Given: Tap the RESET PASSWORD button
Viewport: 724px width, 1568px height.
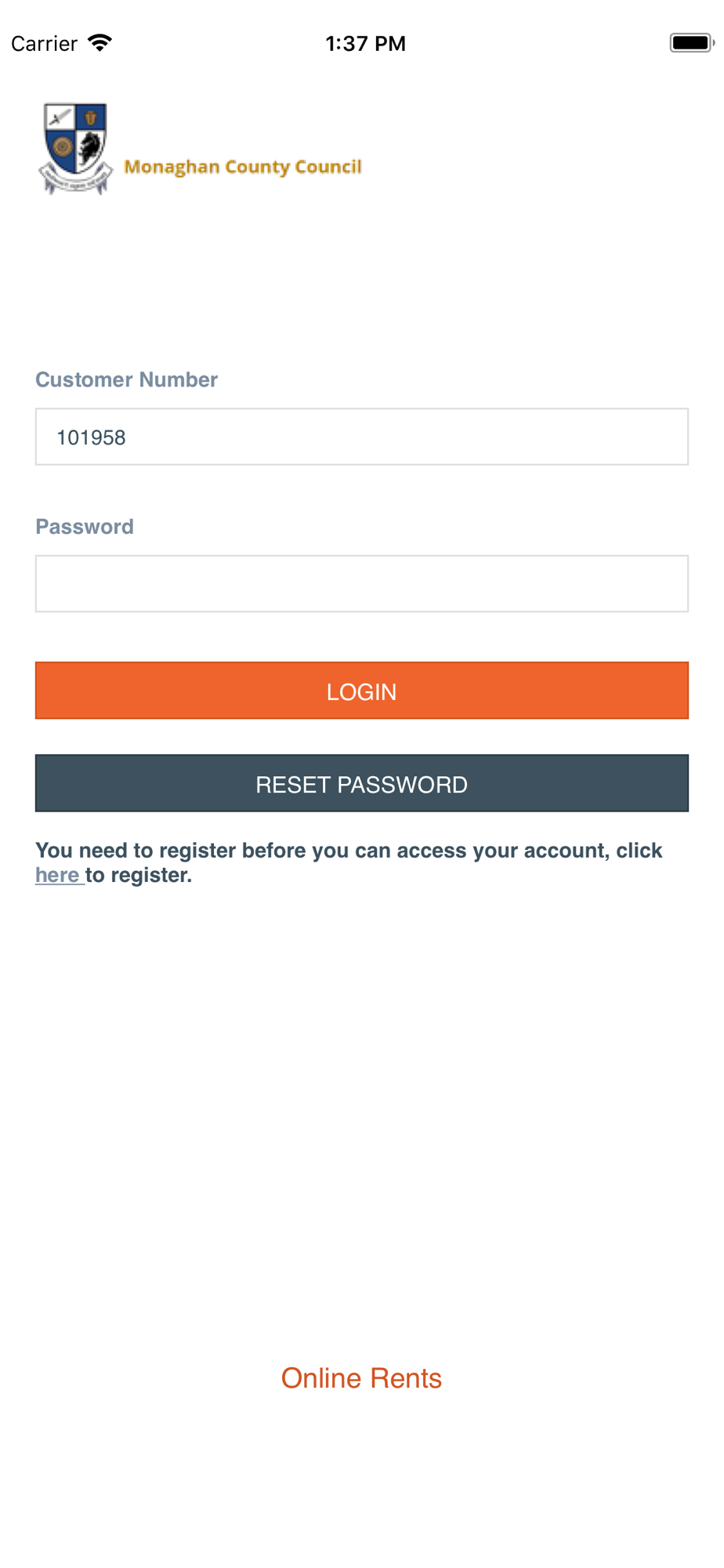Looking at the screenshot, I should tap(362, 783).
